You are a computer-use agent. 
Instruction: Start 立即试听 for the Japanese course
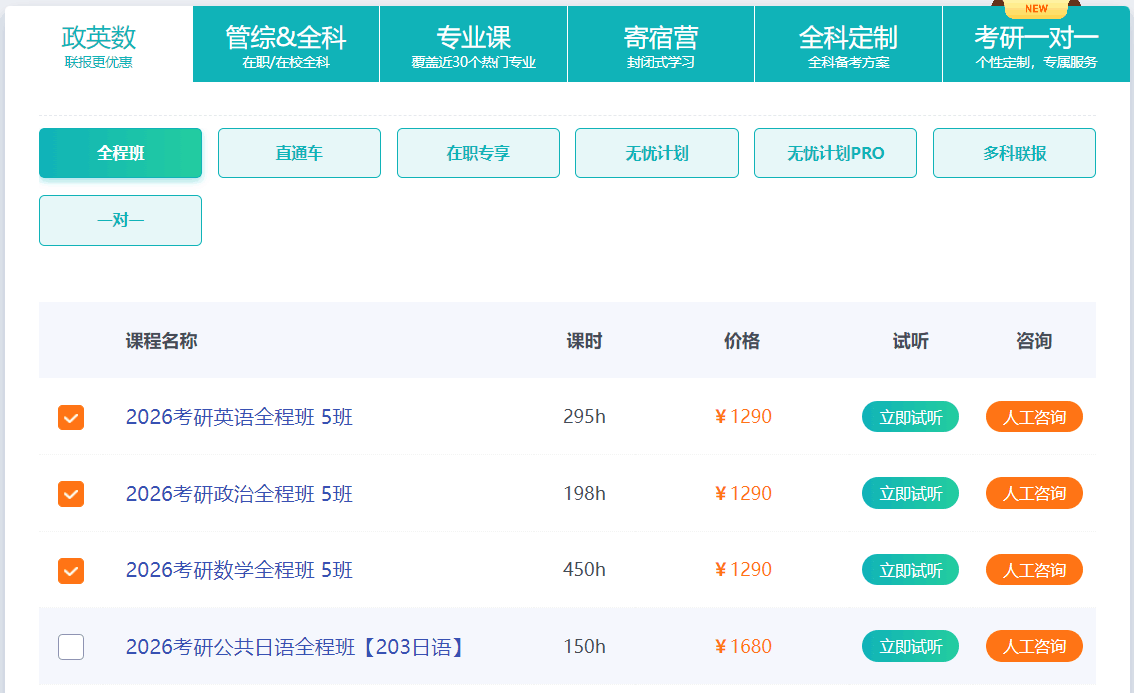(910, 647)
